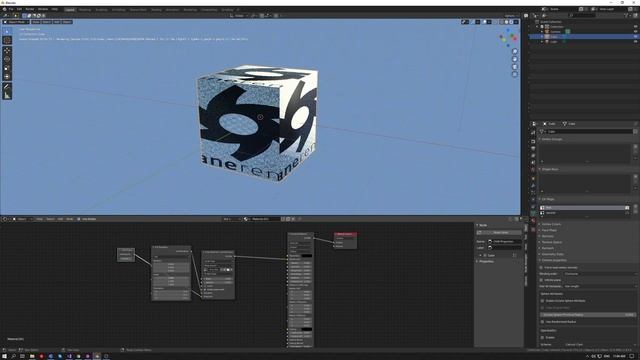Select the Rotate tool
Viewport: 640px width, 360px height.
pos(7,59)
